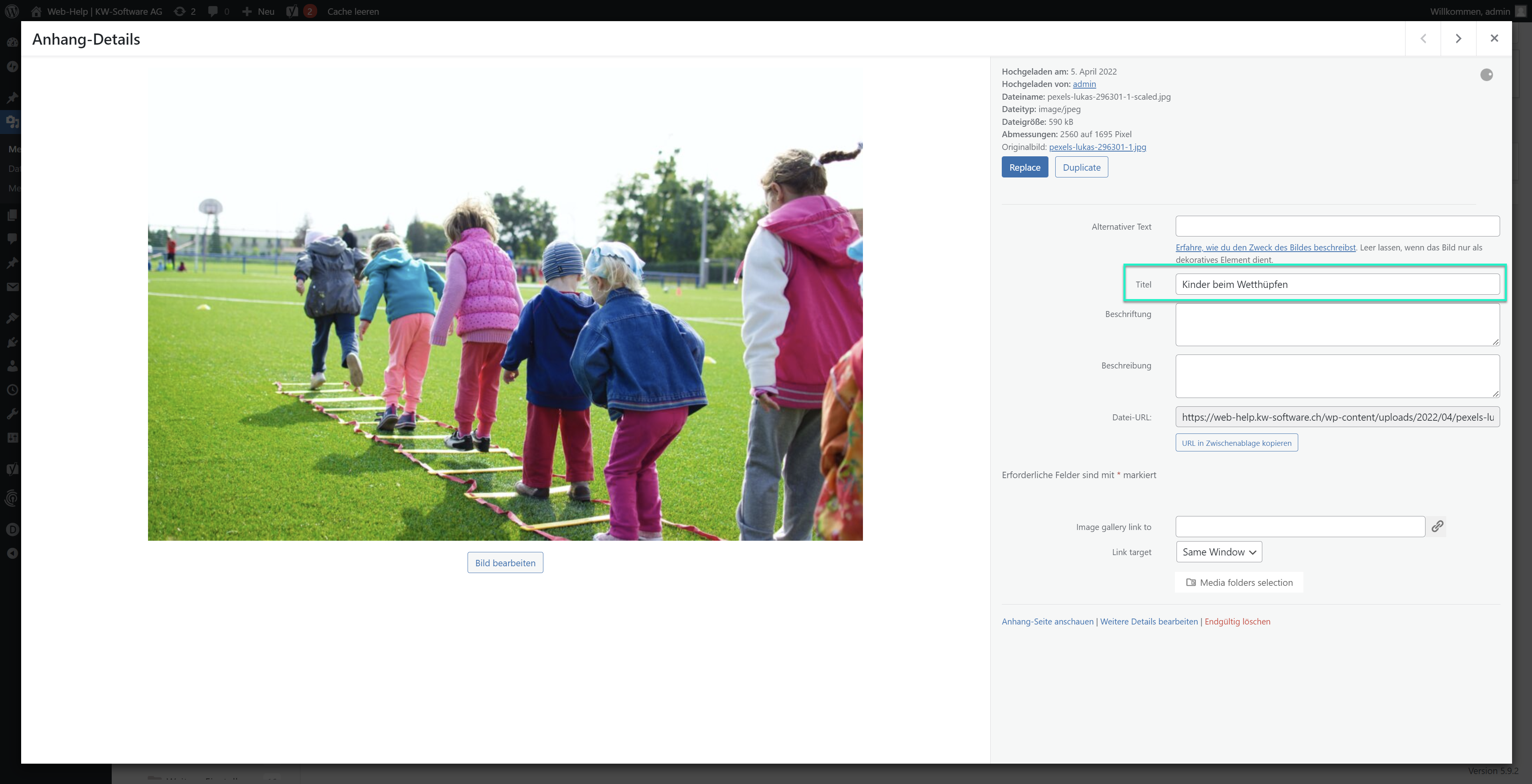The width and height of the screenshot is (1532, 784).
Task: Click the WordPress logo in admin bar
Action: [12, 11]
